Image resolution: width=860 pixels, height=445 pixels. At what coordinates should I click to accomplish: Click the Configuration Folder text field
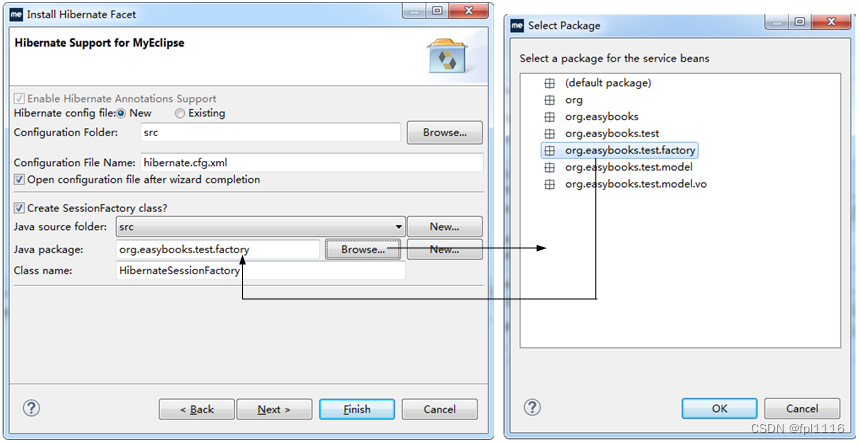coord(271,133)
